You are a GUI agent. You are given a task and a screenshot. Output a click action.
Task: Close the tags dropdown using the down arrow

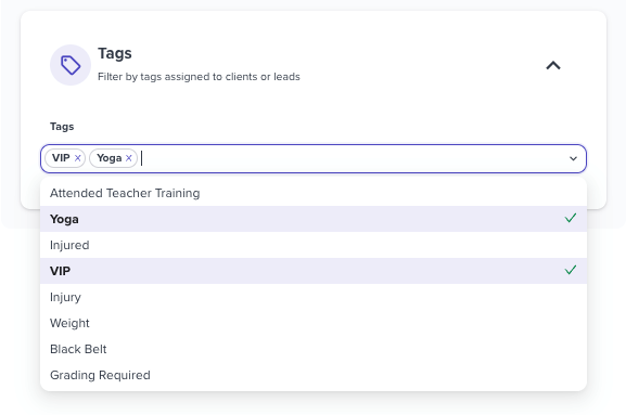click(x=573, y=159)
